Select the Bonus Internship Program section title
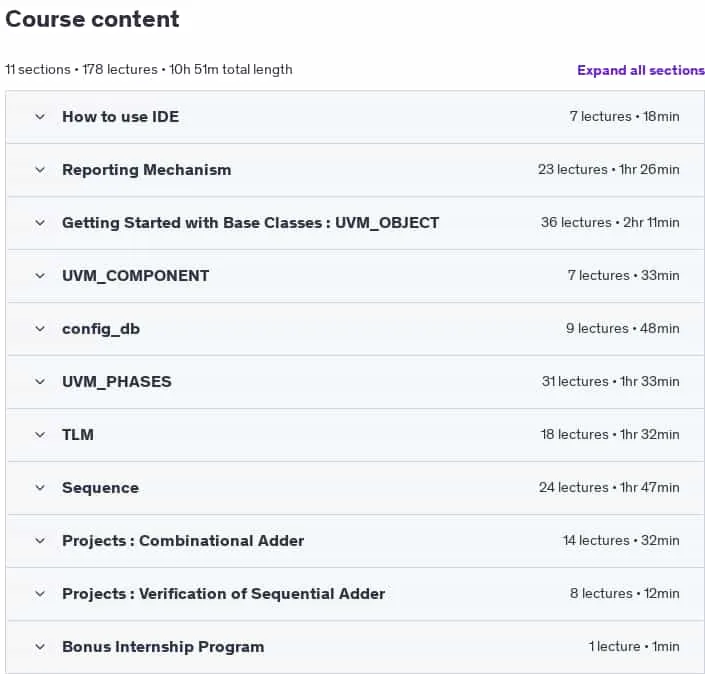The image size is (705, 674). pos(163,647)
